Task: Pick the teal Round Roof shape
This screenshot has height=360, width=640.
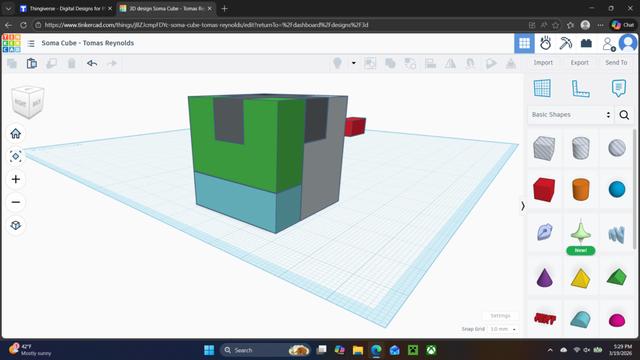Action: click(580, 319)
